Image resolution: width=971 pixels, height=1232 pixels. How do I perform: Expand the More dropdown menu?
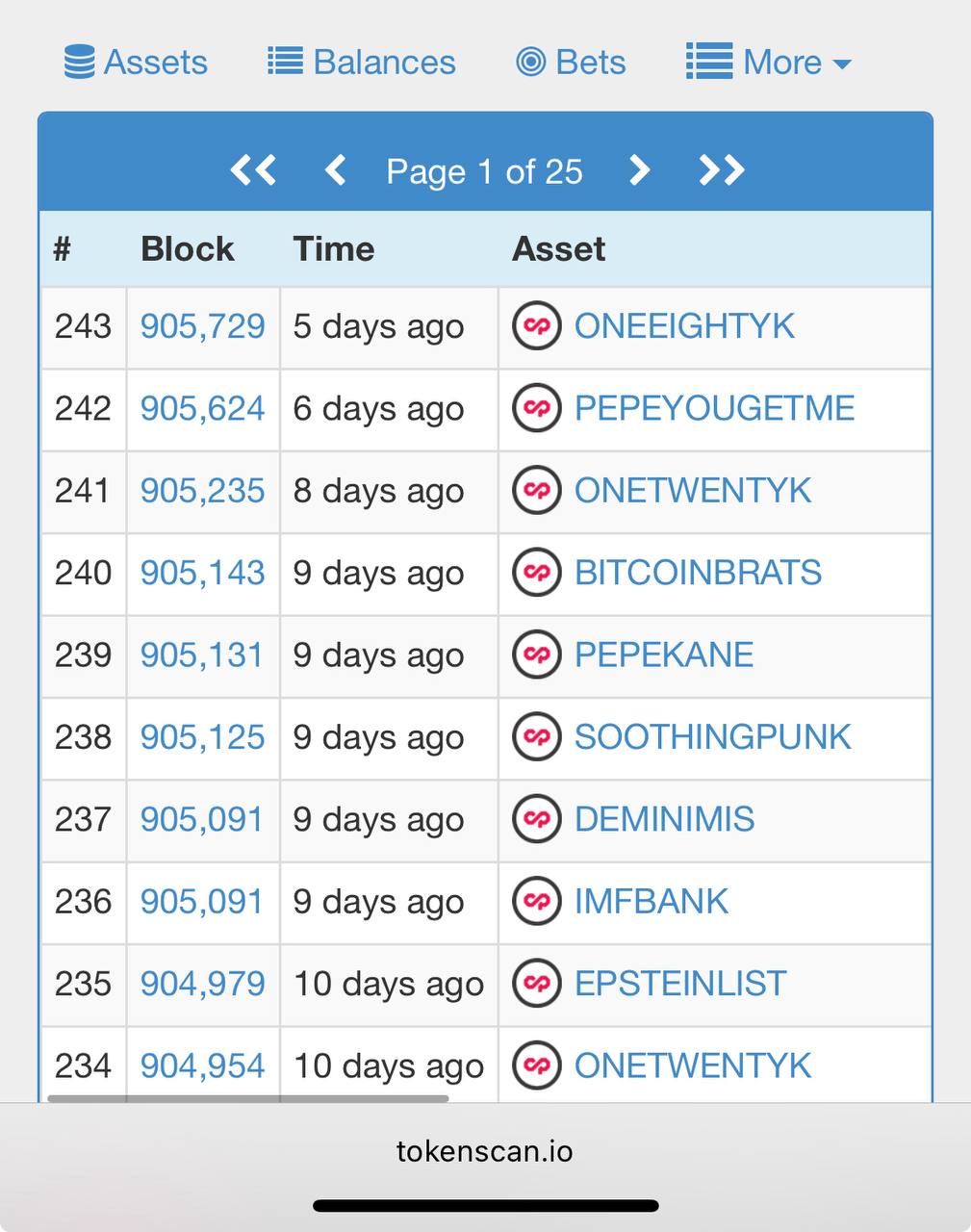point(769,63)
